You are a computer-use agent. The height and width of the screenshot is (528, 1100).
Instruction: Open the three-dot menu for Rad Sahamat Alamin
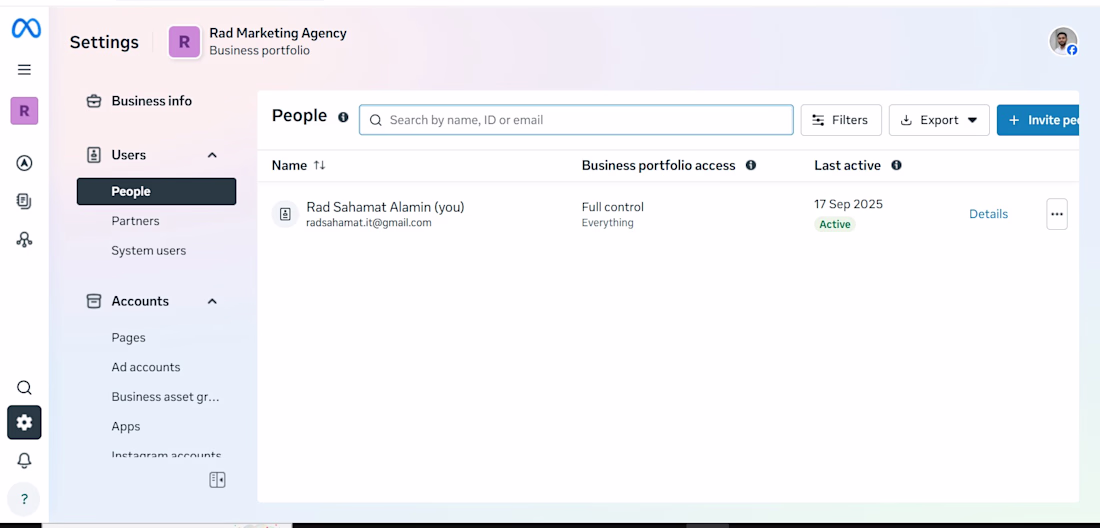coord(1057,214)
